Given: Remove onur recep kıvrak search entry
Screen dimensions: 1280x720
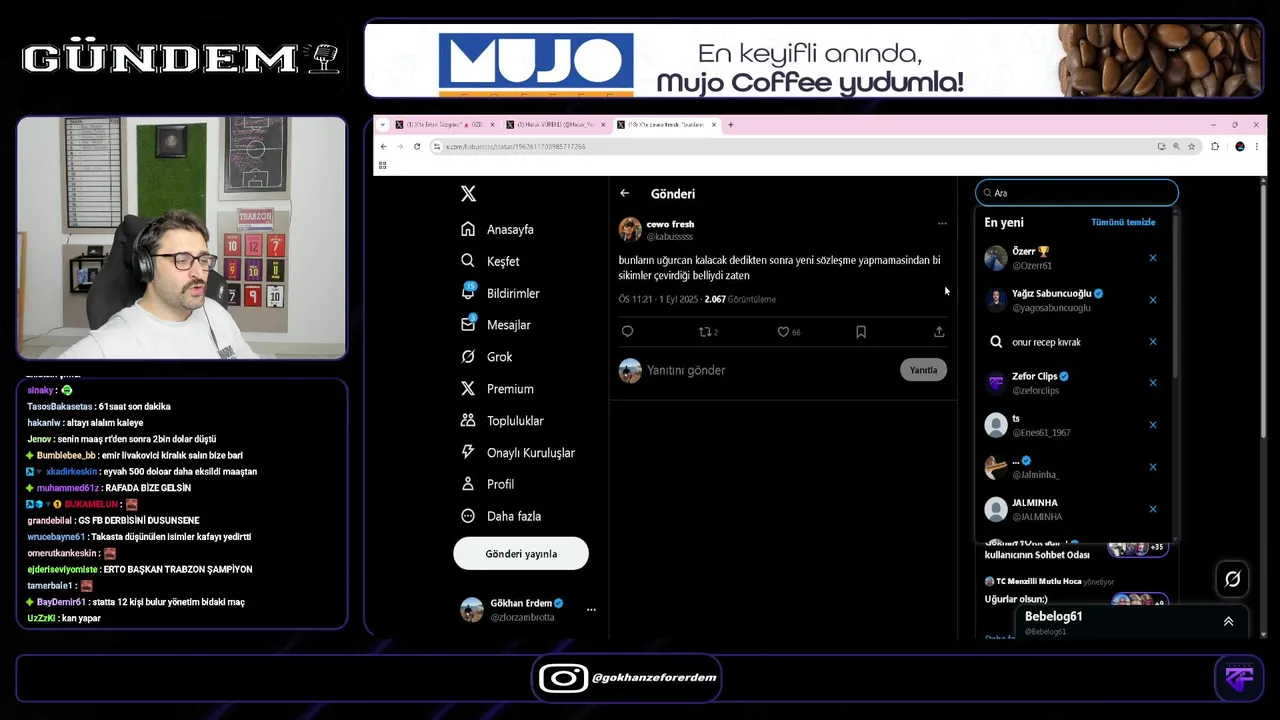Looking at the screenshot, I should click(x=1153, y=342).
